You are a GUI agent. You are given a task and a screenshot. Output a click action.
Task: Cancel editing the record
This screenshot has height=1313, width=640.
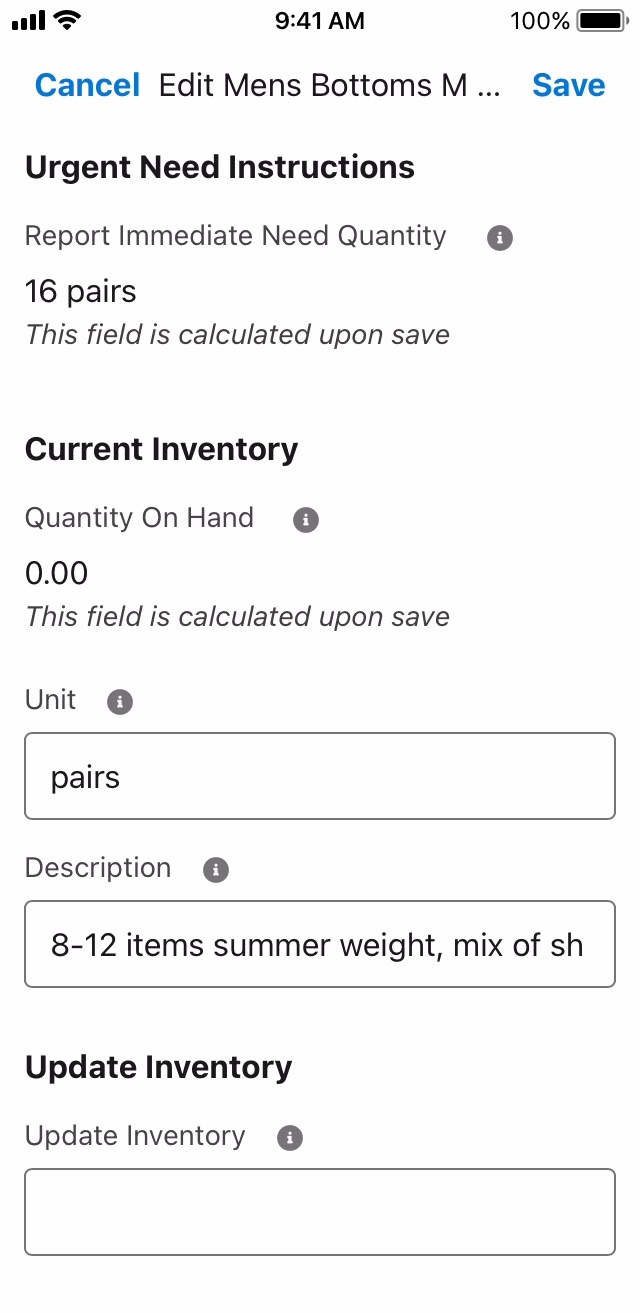(88, 86)
